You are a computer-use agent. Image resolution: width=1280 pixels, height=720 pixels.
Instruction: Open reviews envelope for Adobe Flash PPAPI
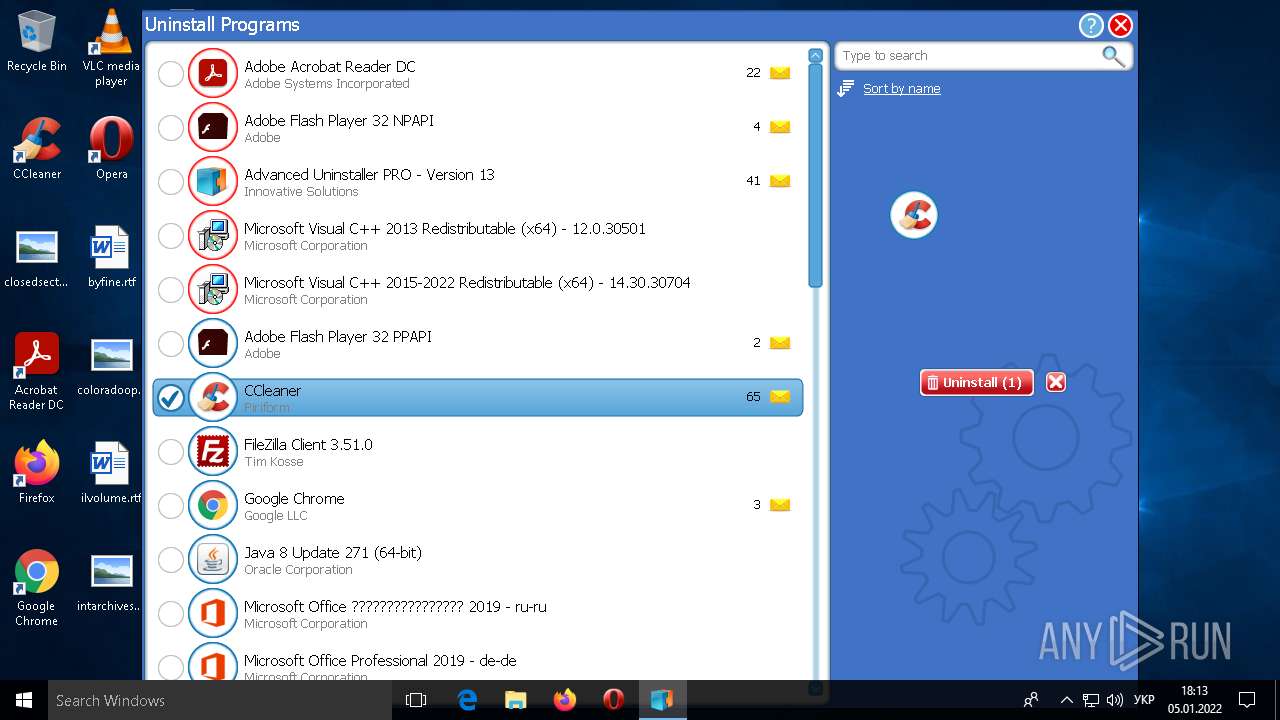(x=780, y=343)
